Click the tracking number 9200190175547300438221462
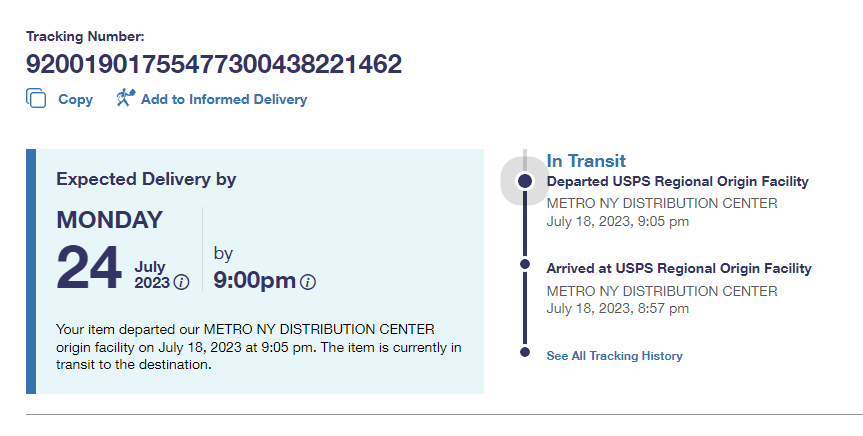Viewport: 863px width, 436px height. tap(214, 65)
